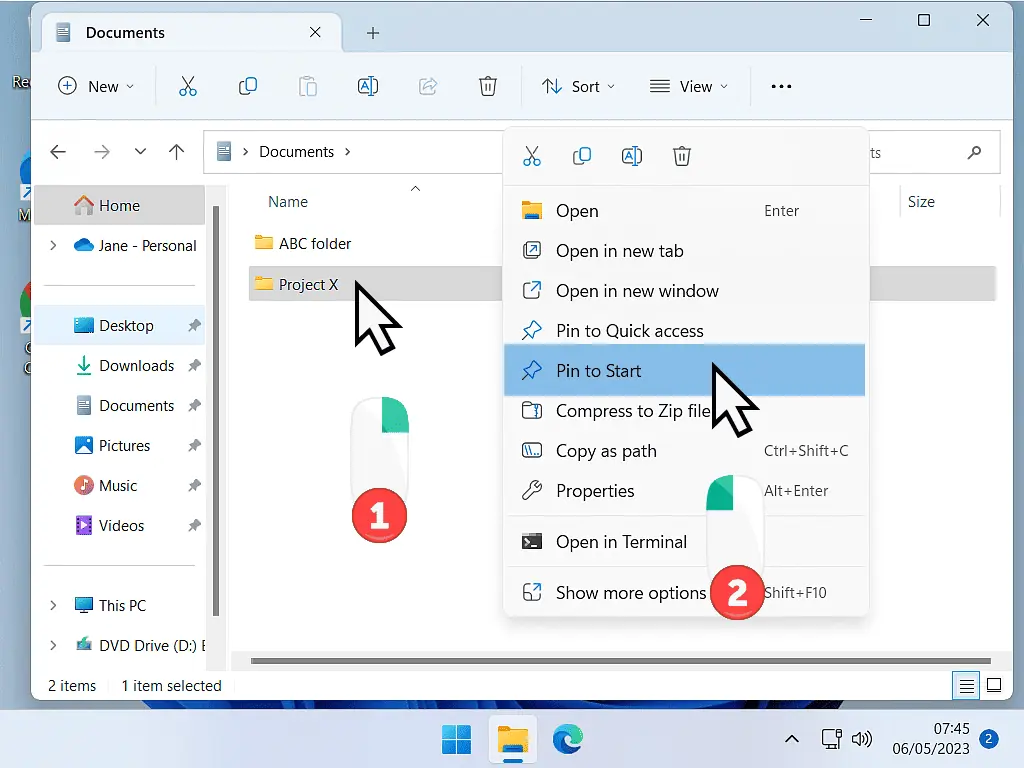Click the Search Documents field
Image resolution: width=1024 pixels, height=768 pixels.
click(x=930, y=151)
